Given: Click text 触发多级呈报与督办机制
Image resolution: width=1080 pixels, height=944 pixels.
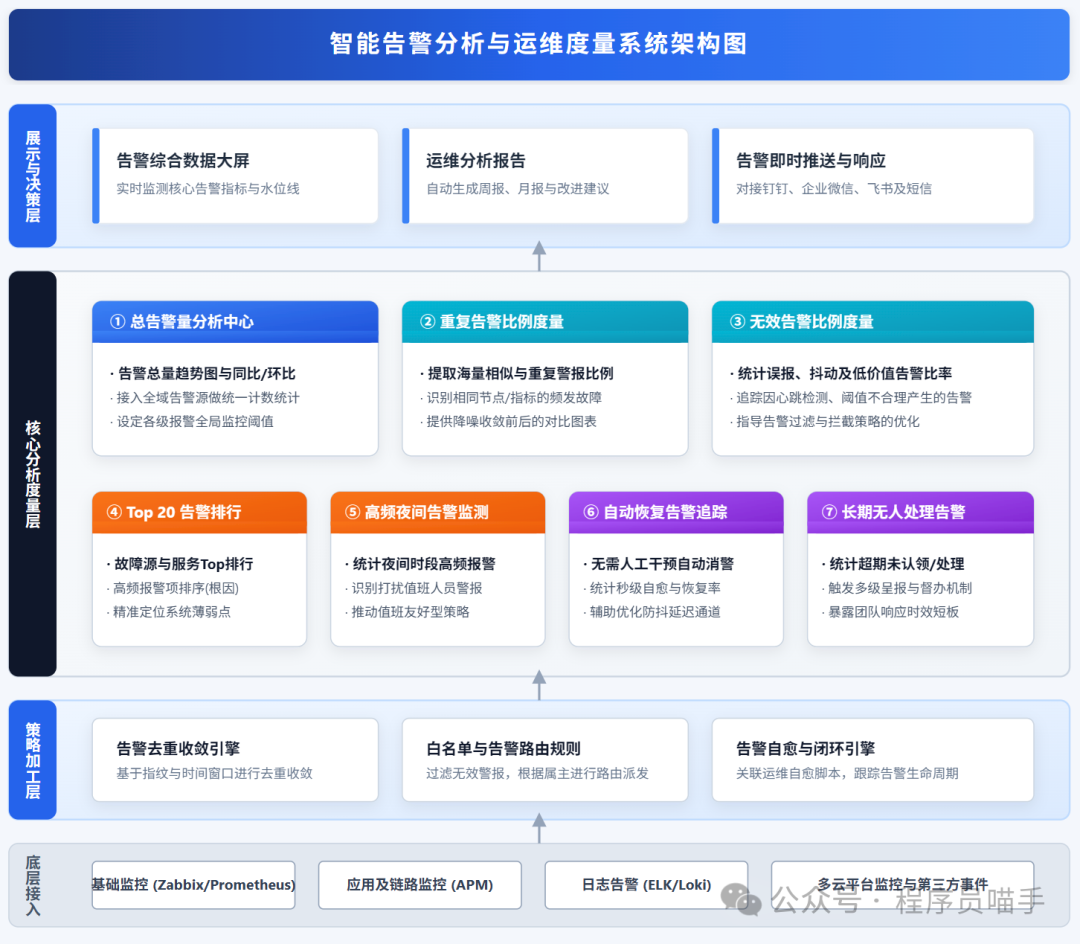Looking at the screenshot, I should (900, 588).
